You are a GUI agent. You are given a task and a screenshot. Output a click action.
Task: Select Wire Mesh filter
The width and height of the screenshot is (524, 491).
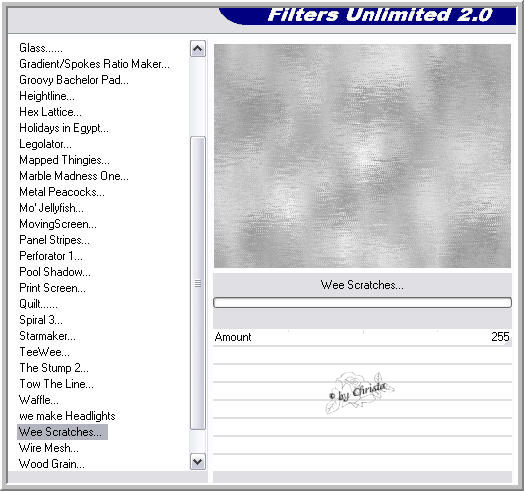click(x=49, y=448)
